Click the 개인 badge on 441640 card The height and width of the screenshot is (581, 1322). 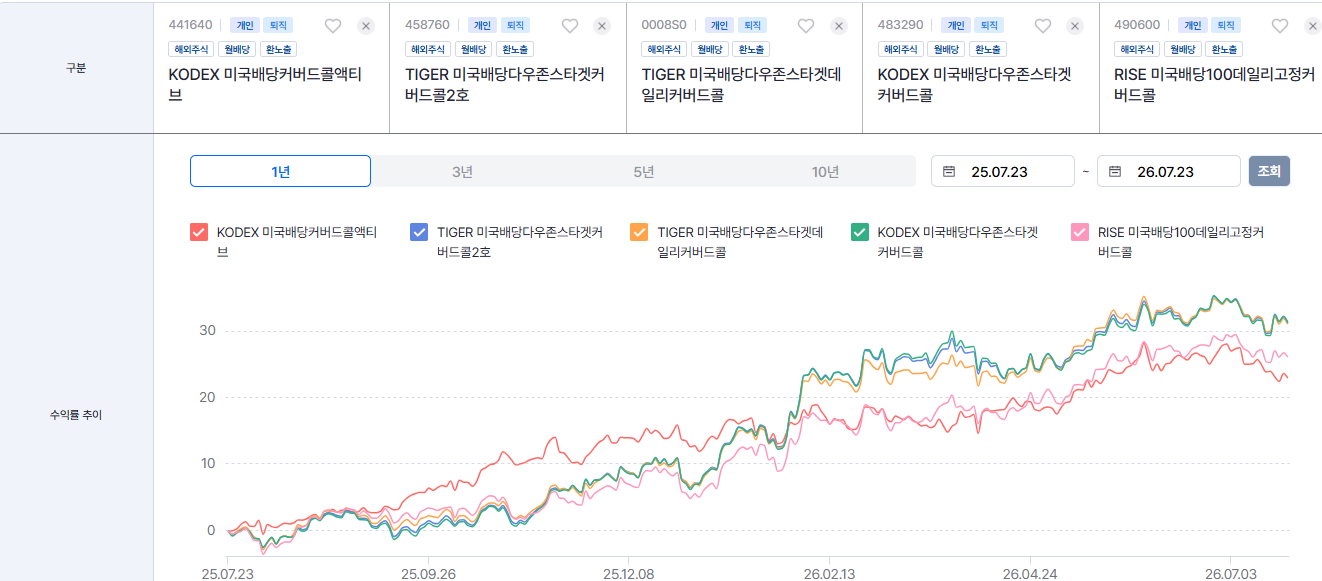245,25
